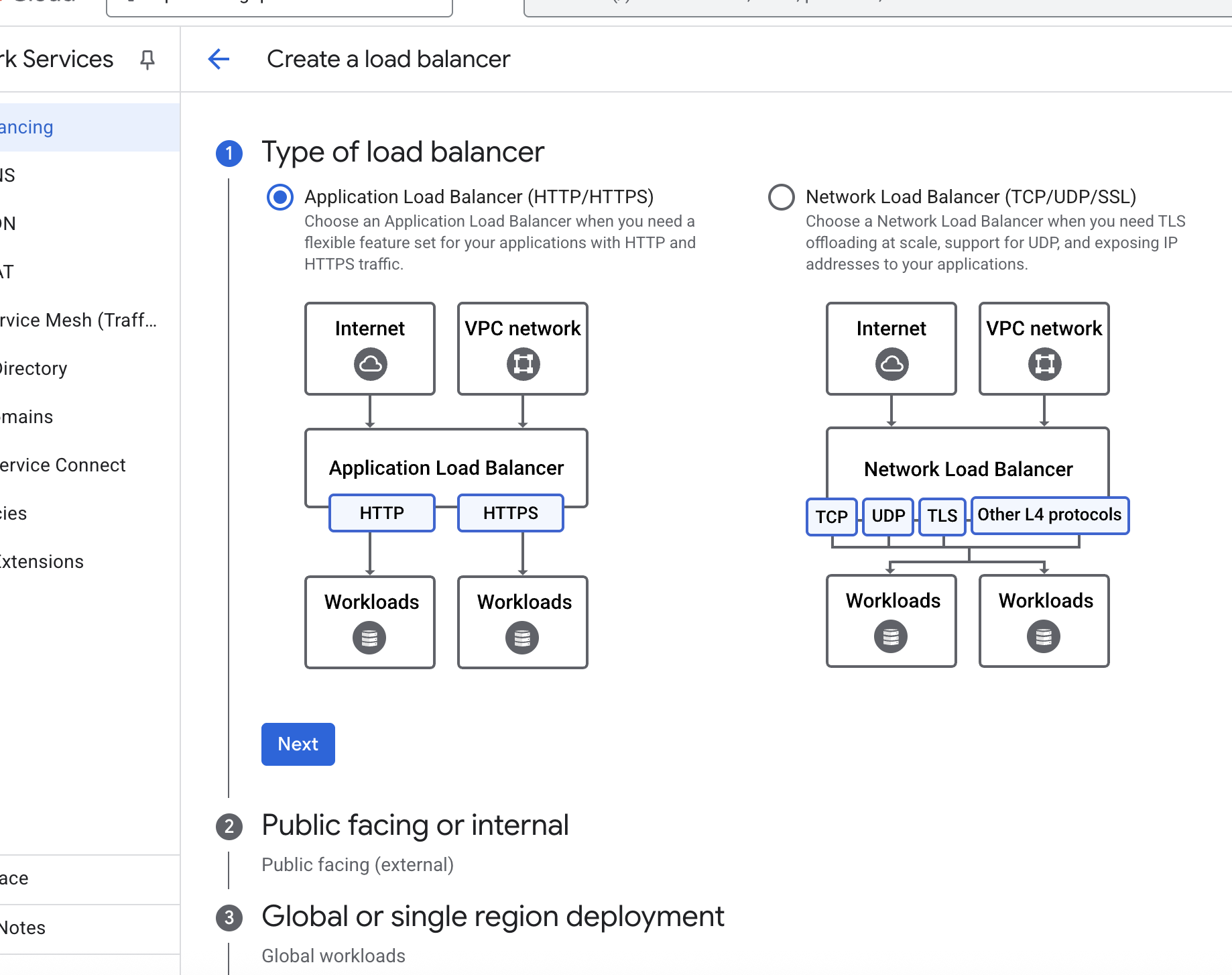
Task: Click the UDP protocol box
Action: pyautogui.click(x=888, y=516)
